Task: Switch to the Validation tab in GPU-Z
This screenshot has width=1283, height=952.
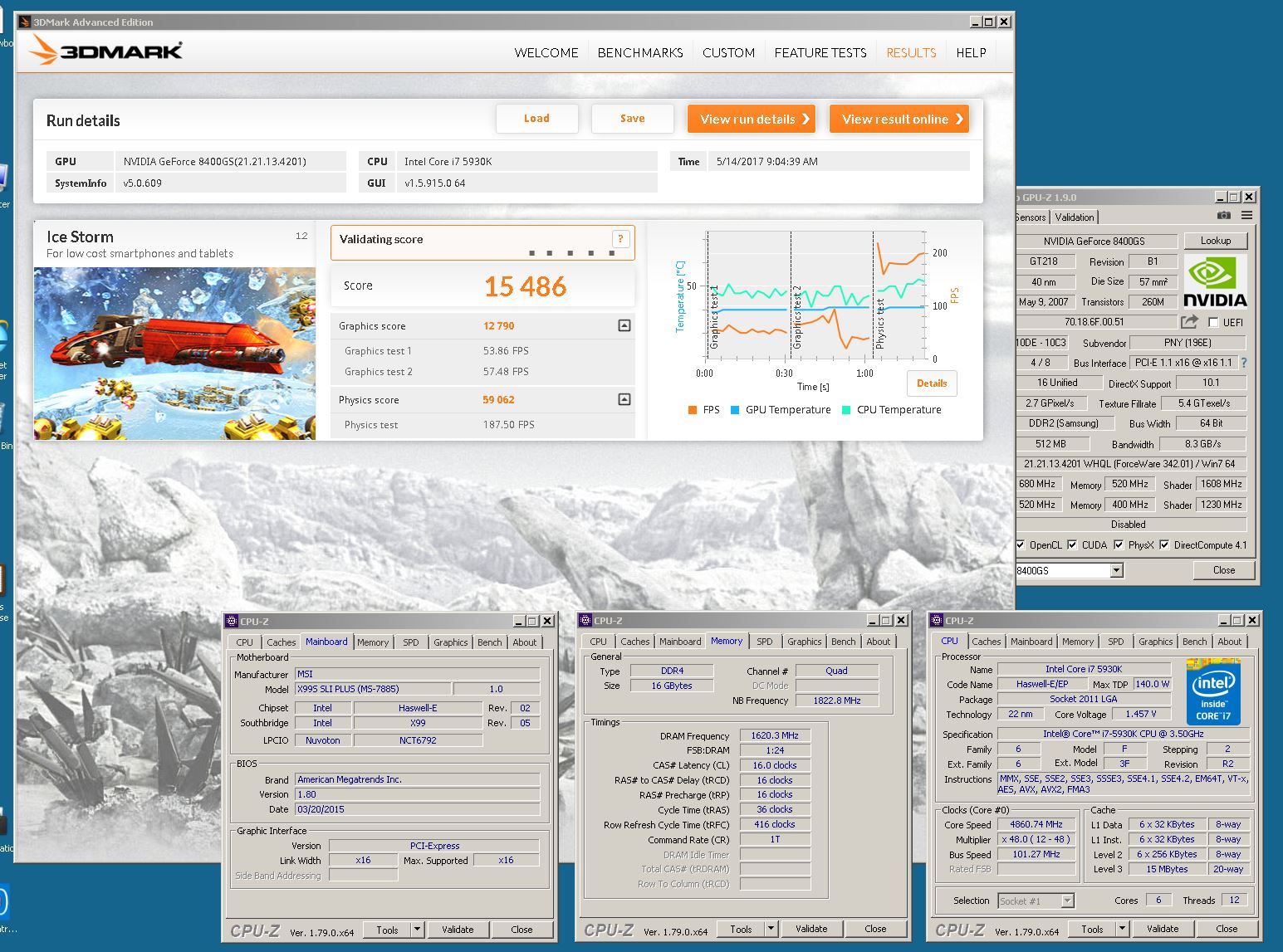Action: click(1075, 217)
